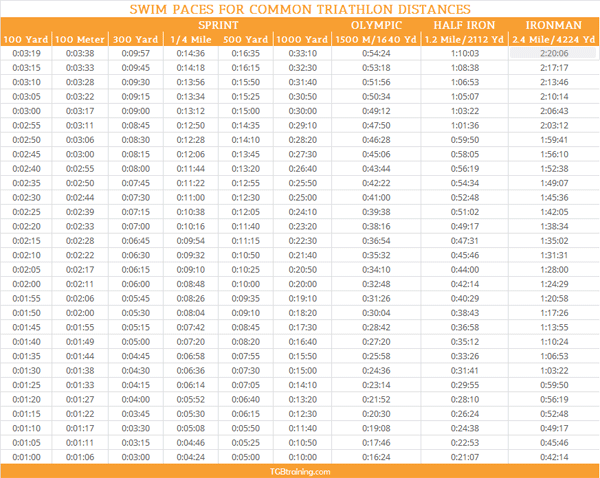Viewport: 600px width, 478px height.
Task: Select the highlighted Ironman cell 2:20:06
Action: (x=554, y=53)
